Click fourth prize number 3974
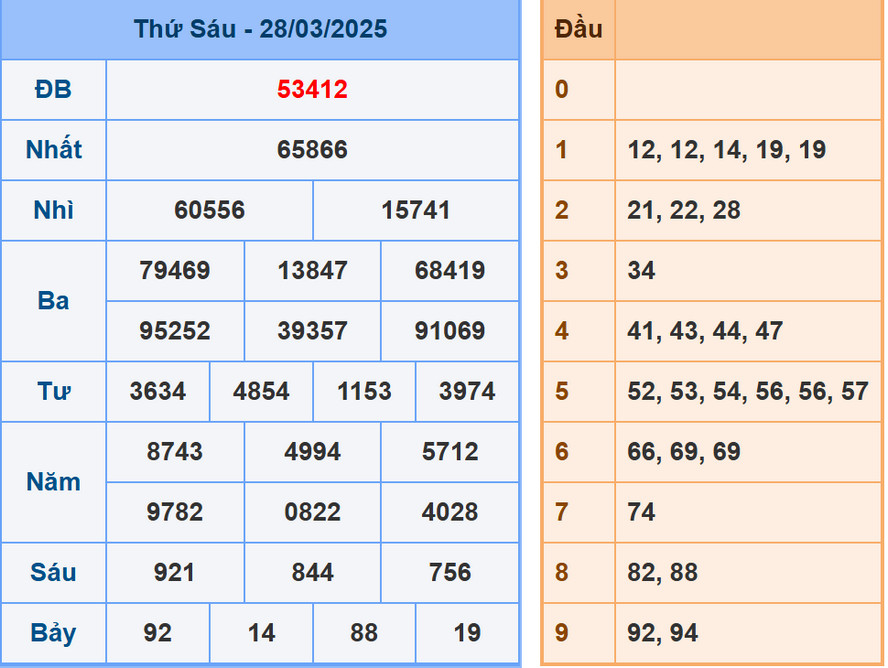The image size is (888, 668). coord(467,392)
